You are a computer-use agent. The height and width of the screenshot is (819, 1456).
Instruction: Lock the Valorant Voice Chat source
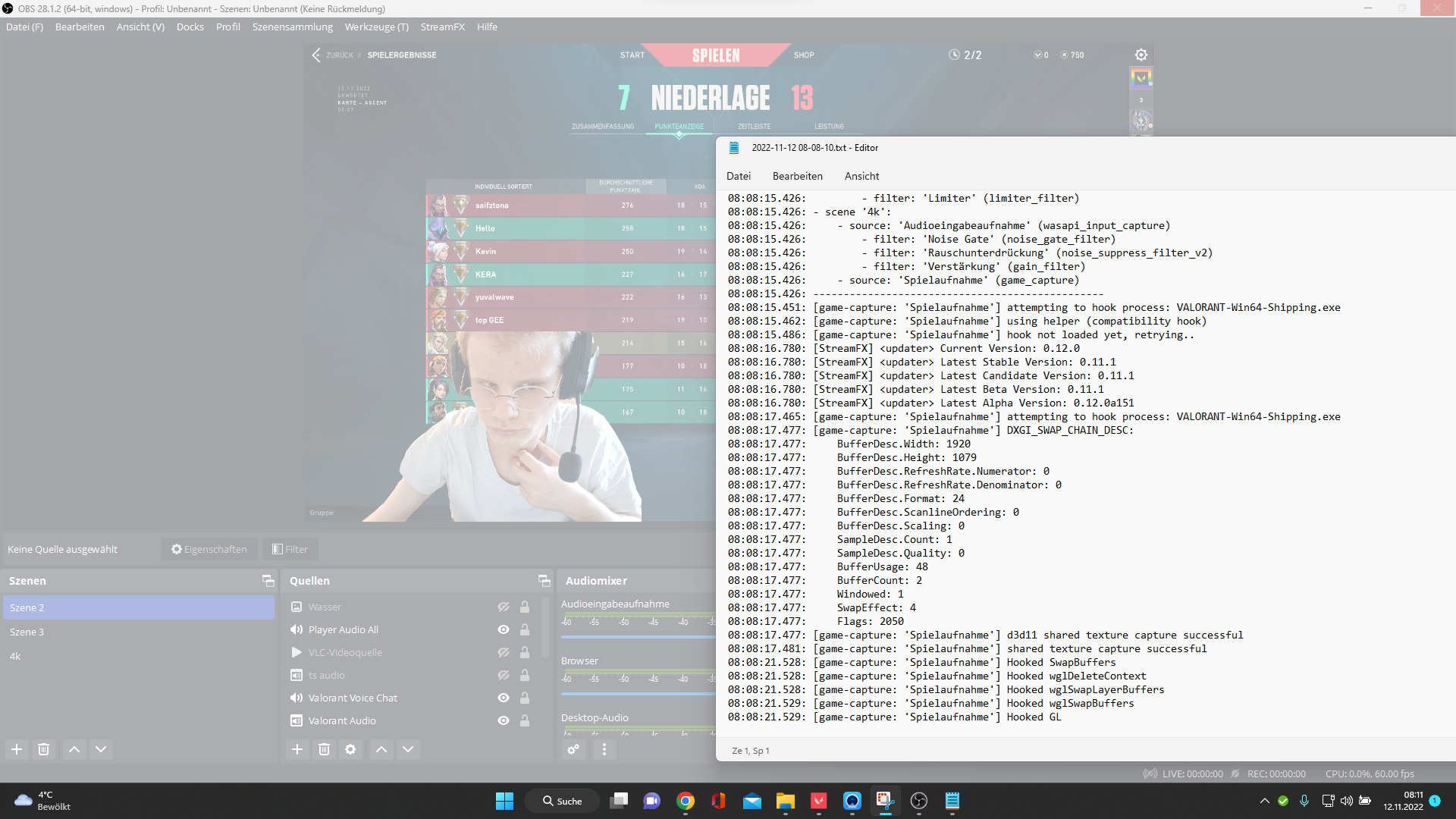tap(524, 698)
